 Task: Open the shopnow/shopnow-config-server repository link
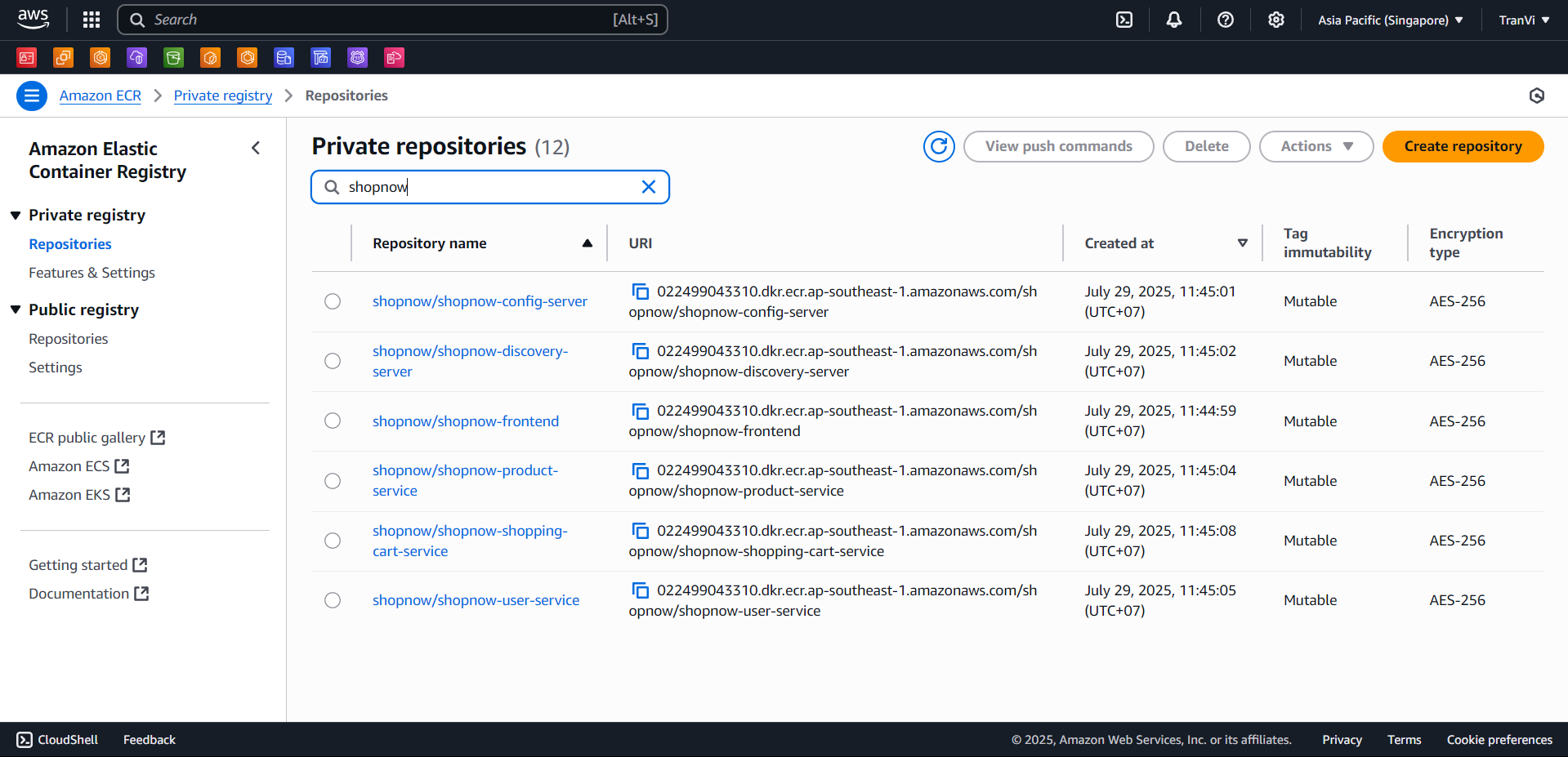pyautogui.click(x=480, y=301)
